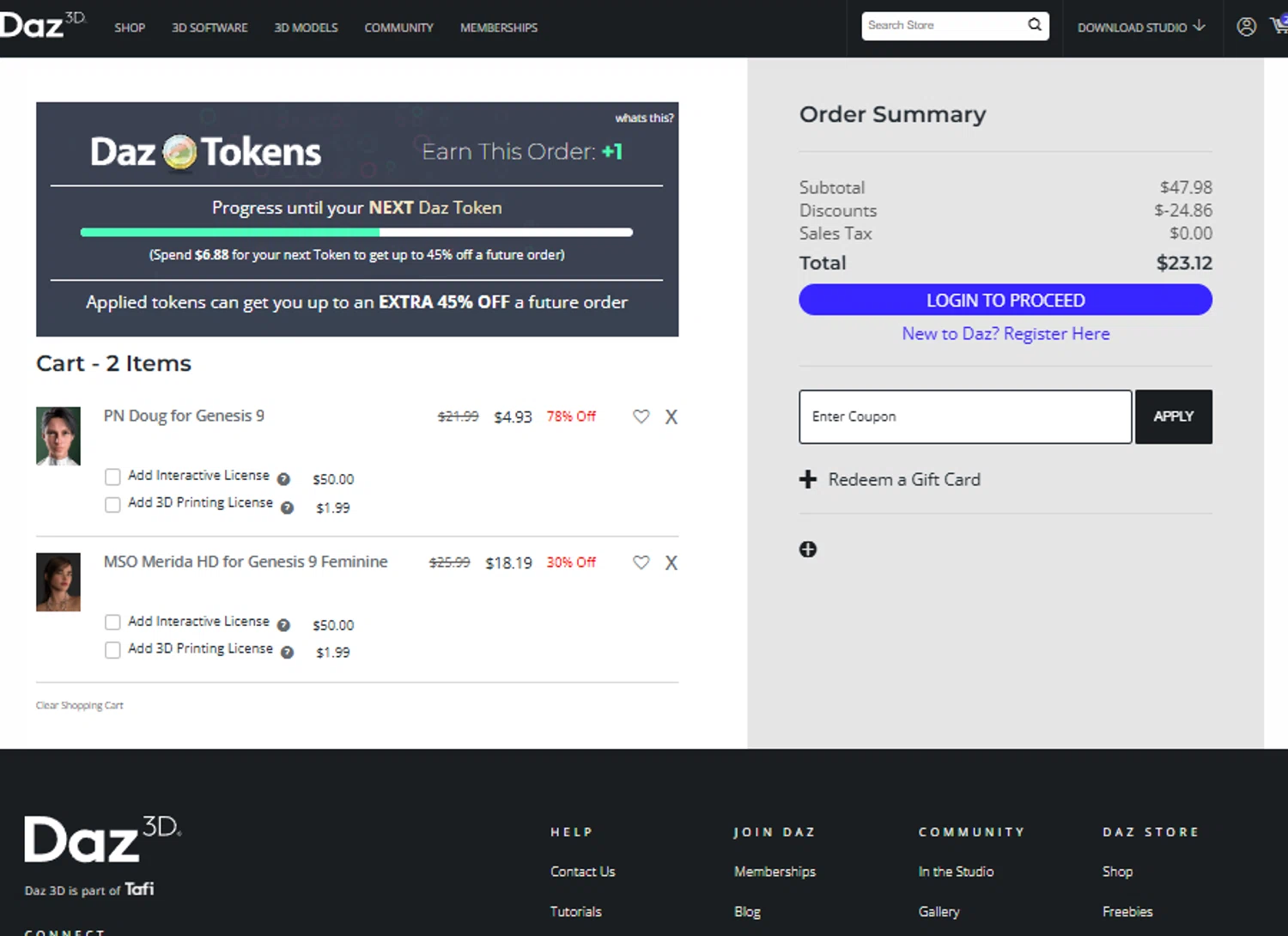Add PN Doug to wishlist heart
This screenshot has width=1288, height=936.
[641, 416]
